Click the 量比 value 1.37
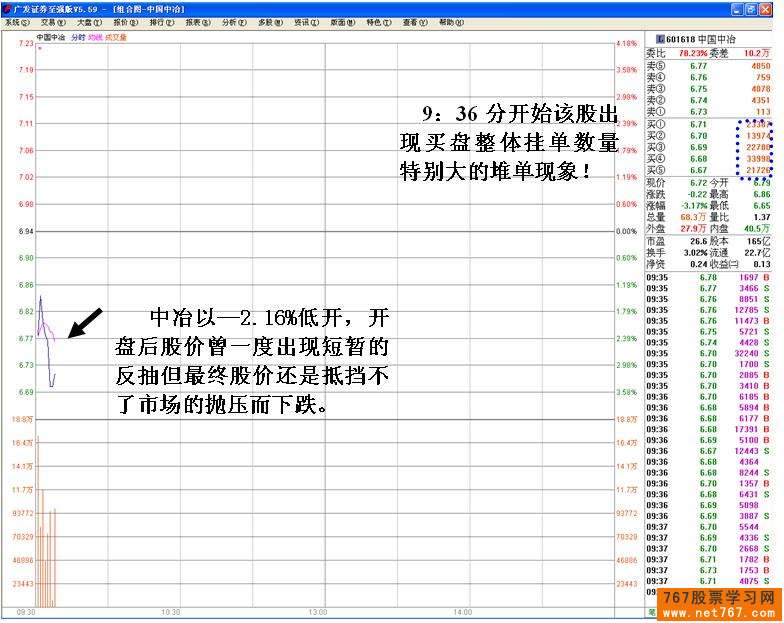 click(762, 218)
